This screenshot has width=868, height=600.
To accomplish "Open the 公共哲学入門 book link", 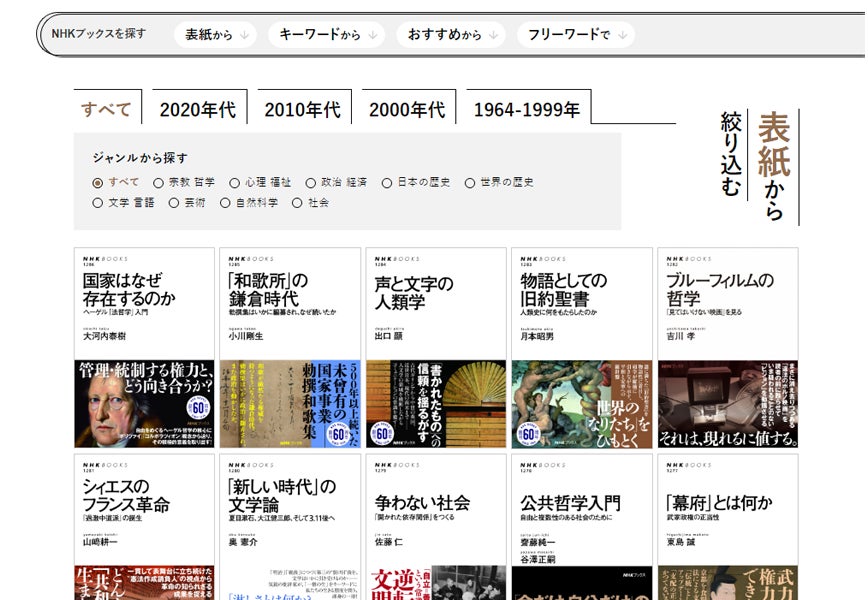I will click(581, 527).
